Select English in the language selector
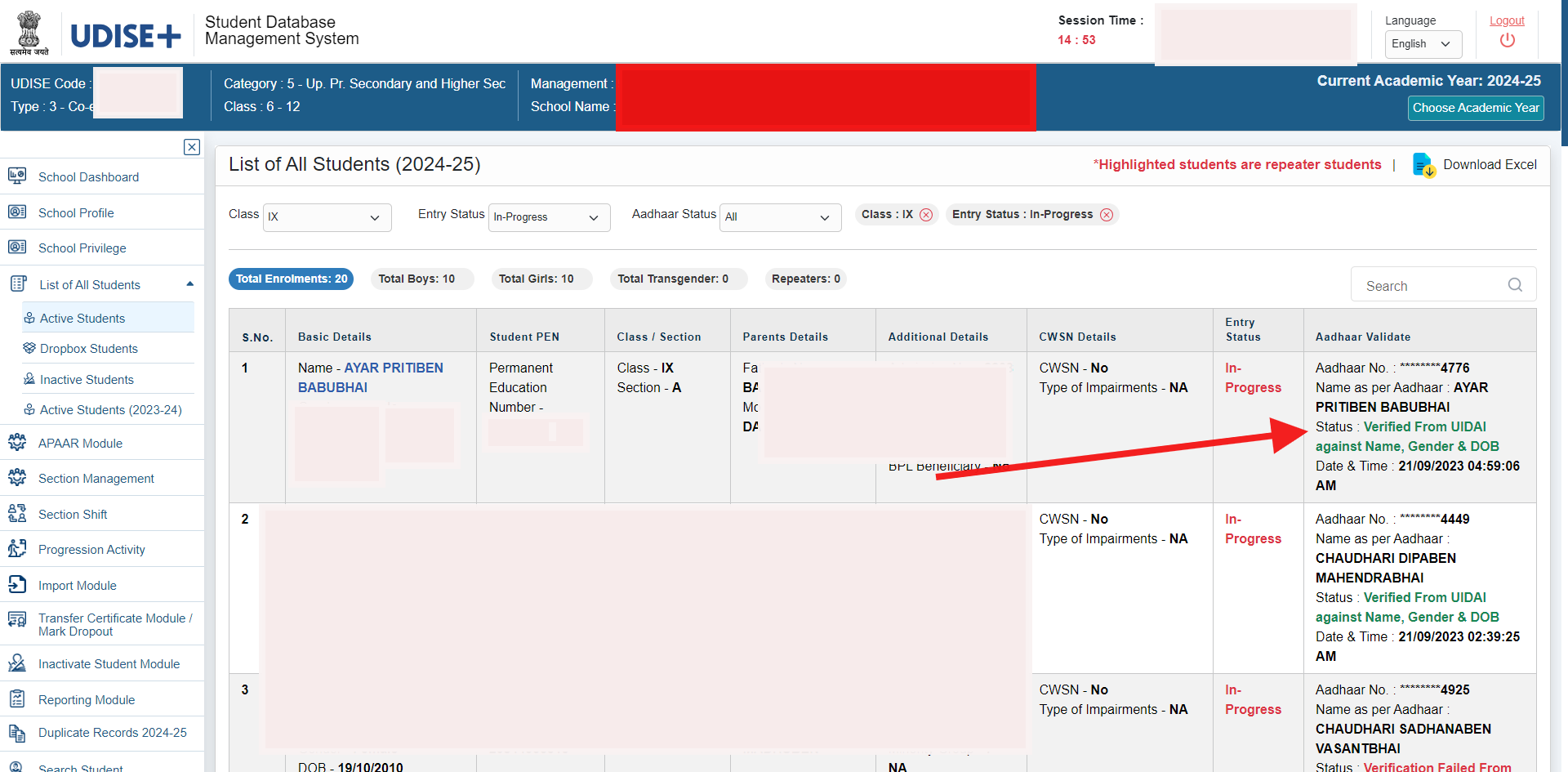1568x772 pixels. pos(1422,44)
